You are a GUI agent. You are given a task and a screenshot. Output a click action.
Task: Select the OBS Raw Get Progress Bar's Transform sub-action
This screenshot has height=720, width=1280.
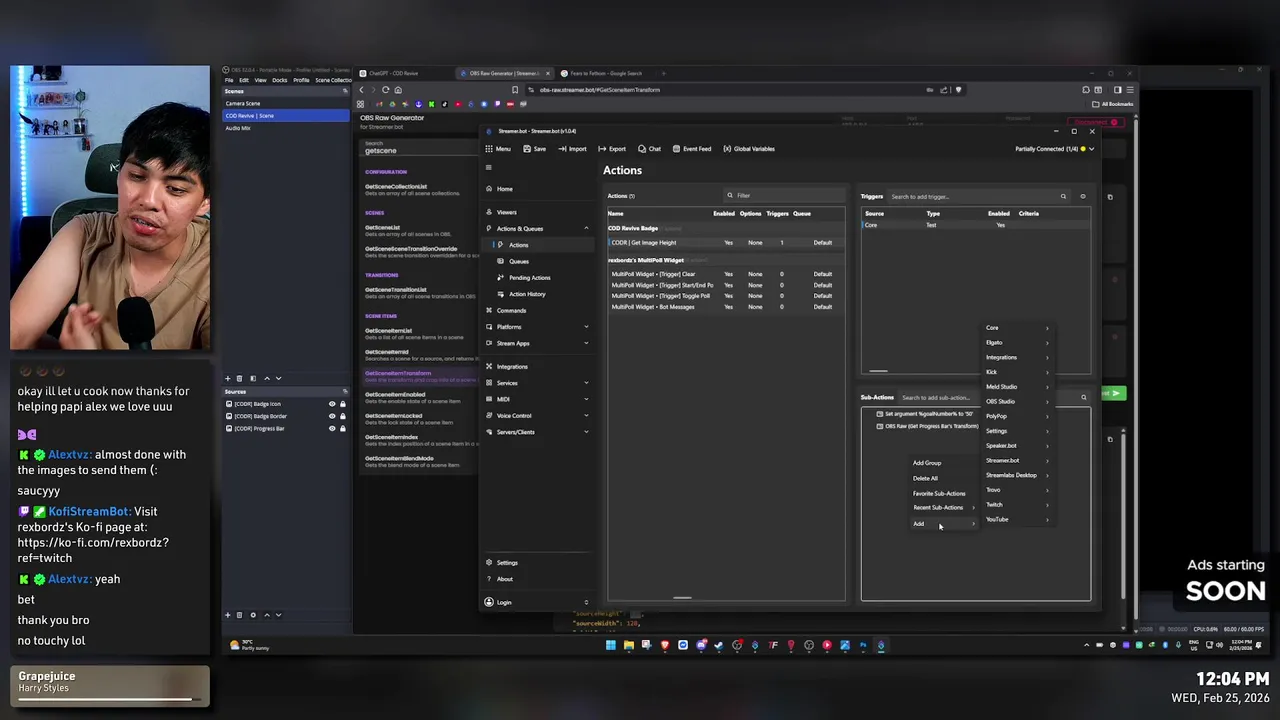point(931,426)
